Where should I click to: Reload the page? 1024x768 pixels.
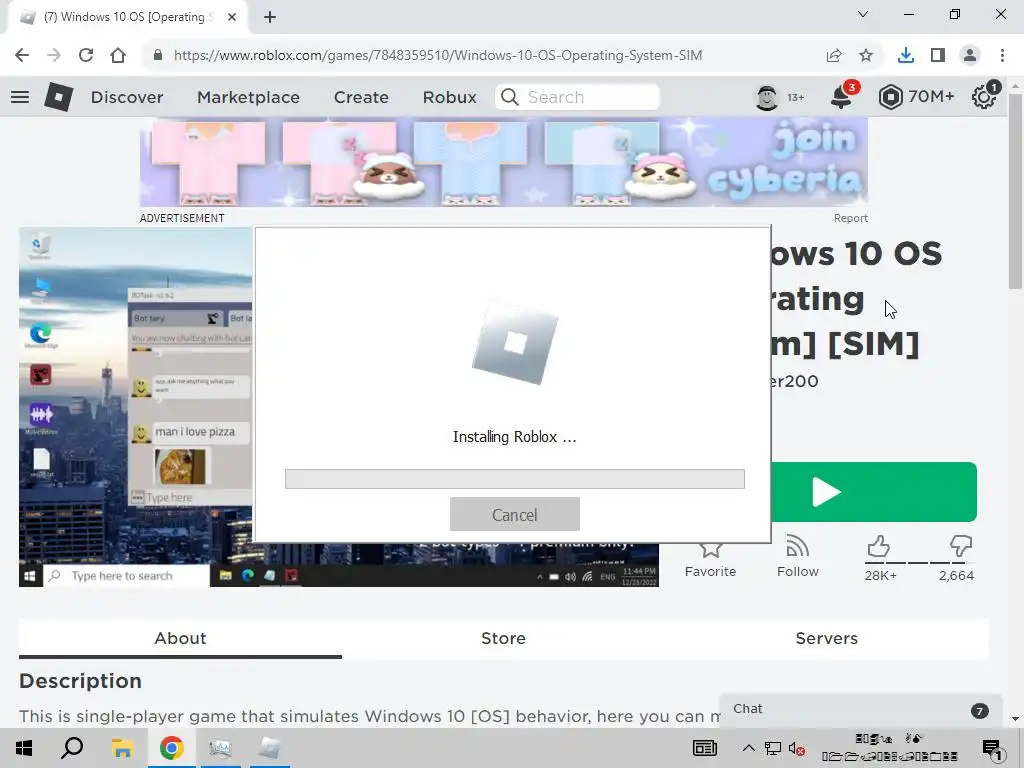86,56
